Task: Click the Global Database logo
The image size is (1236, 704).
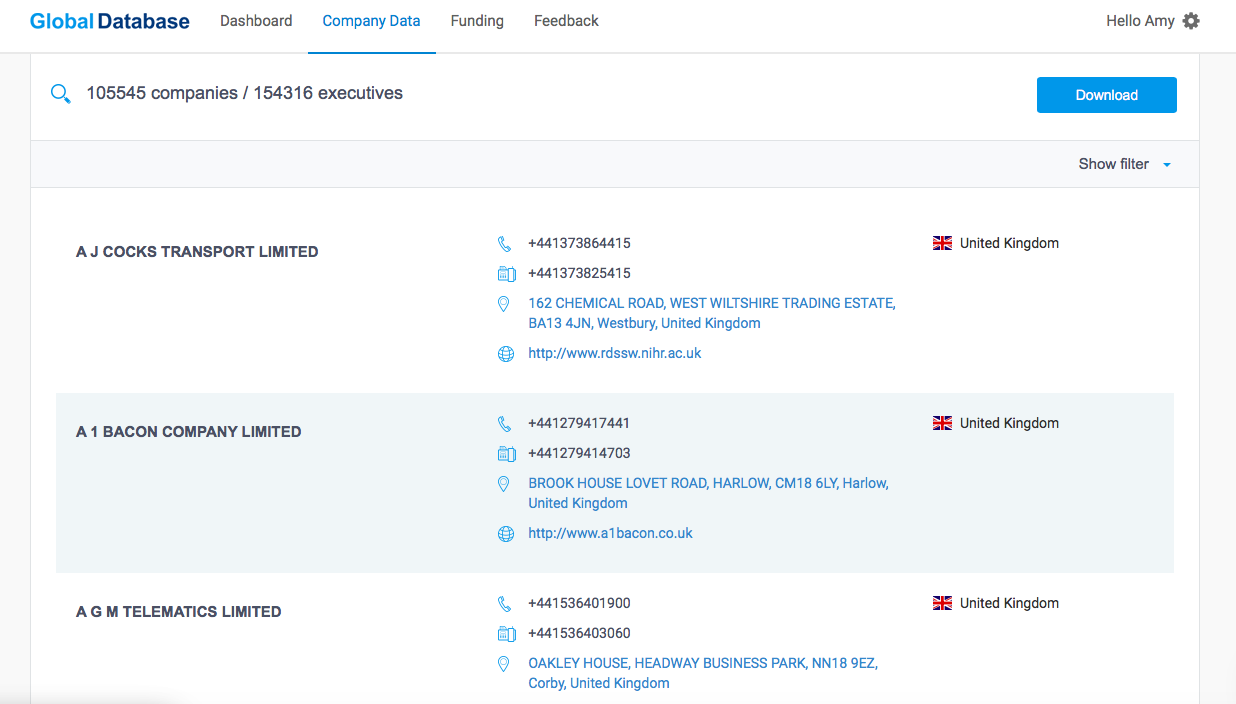Action: point(110,21)
